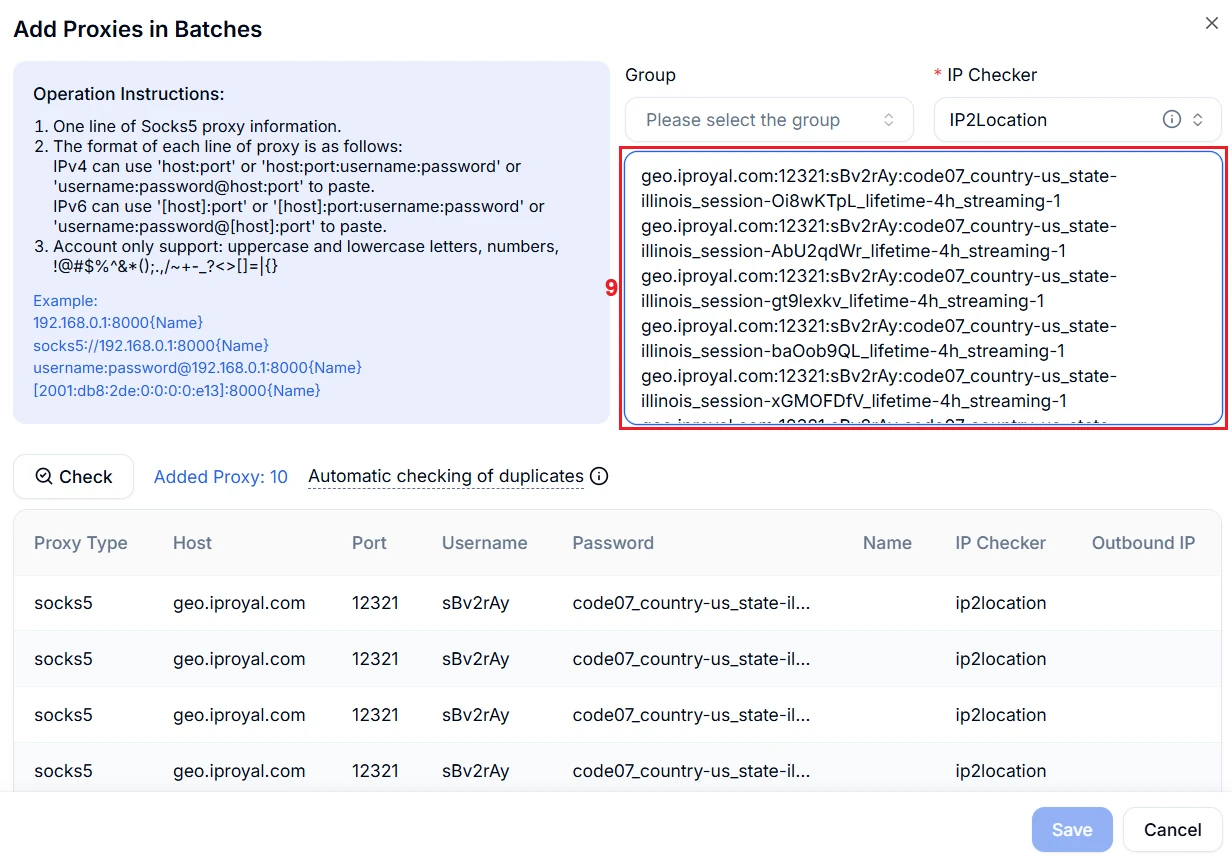Save the batch of proxies
This screenshot has width=1232, height=857.
[x=1071, y=829]
